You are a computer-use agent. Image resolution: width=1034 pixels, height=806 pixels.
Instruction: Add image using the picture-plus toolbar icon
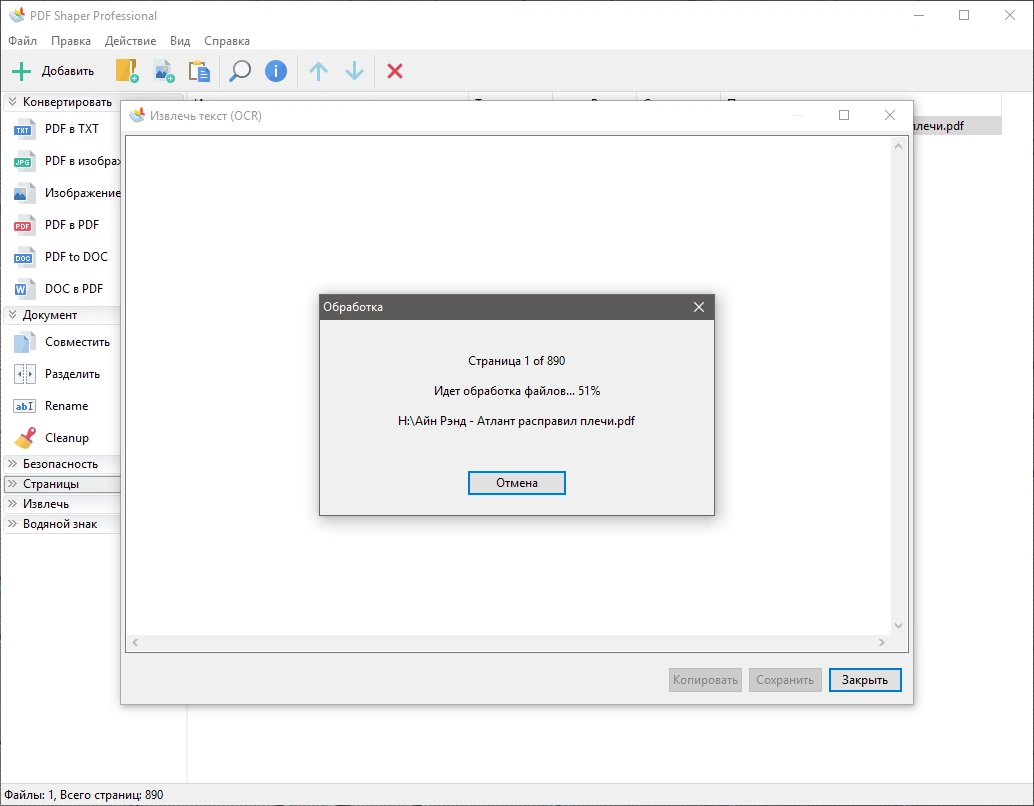[x=164, y=71]
